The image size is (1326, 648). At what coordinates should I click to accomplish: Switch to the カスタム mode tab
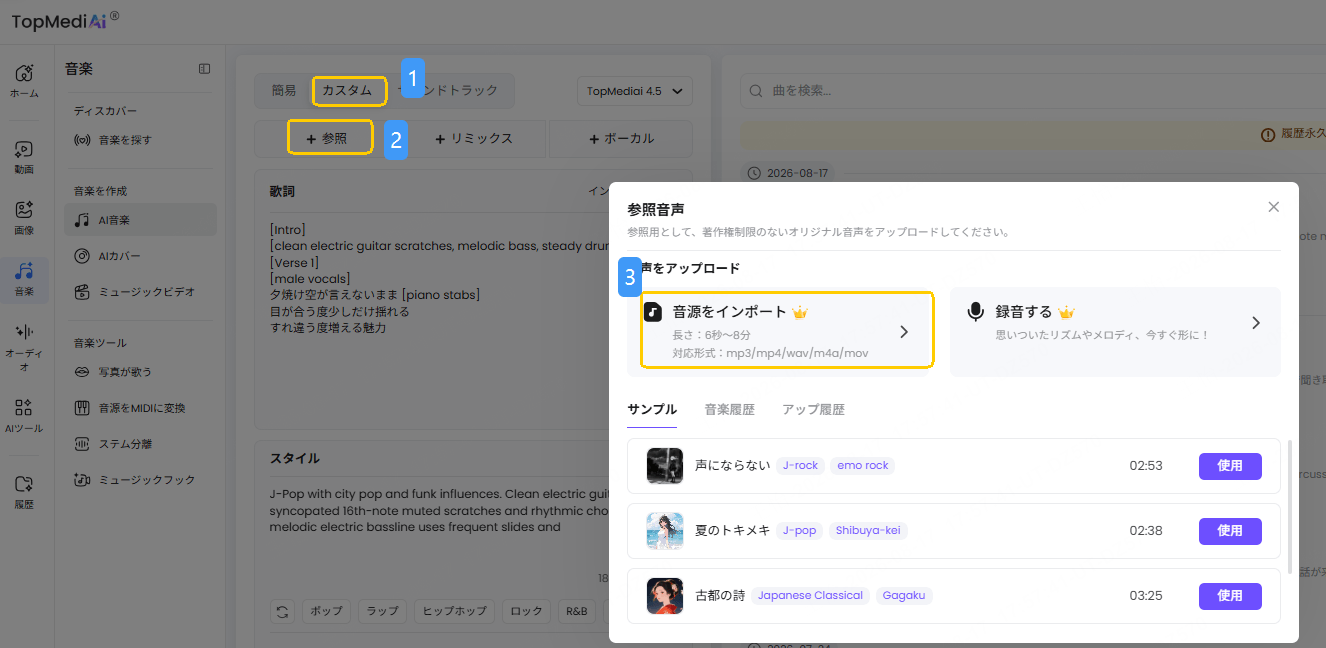[347, 91]
